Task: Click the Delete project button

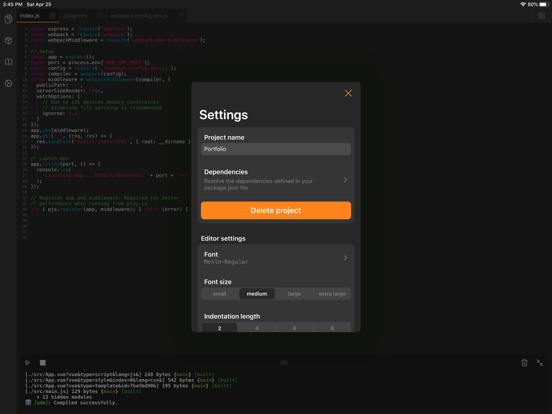Action: (276, 210)
